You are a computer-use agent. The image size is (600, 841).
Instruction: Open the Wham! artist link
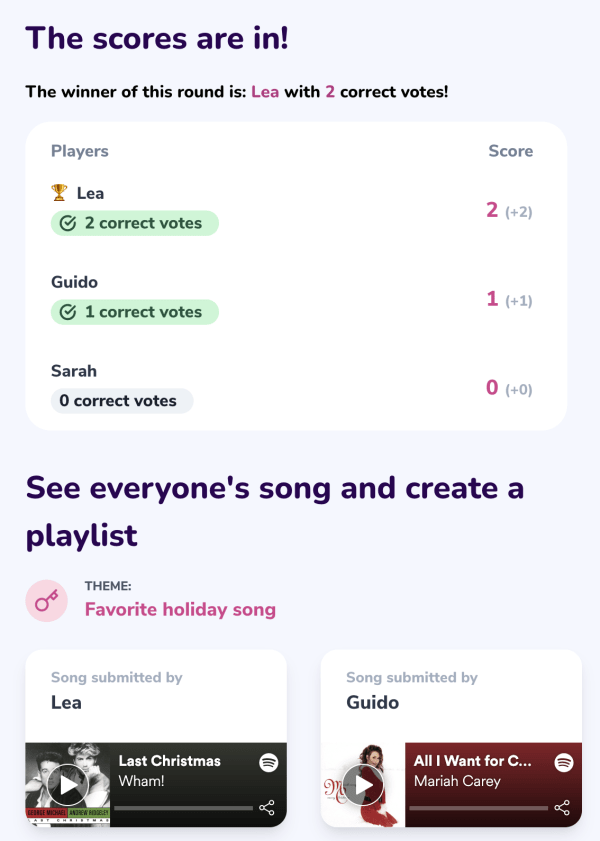142,781
